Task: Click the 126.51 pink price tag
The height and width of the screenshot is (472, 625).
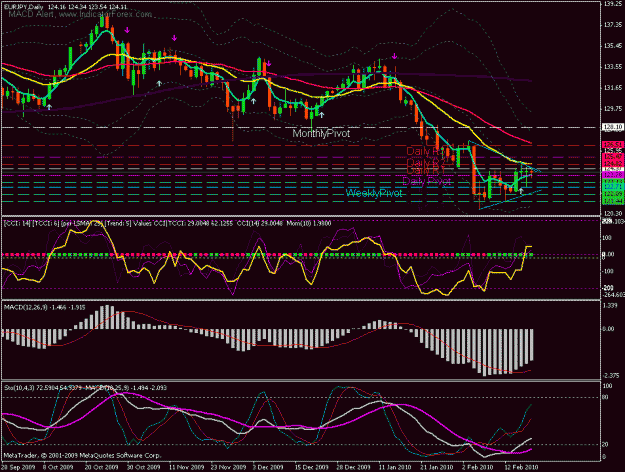Action: (x=612, y=144)
